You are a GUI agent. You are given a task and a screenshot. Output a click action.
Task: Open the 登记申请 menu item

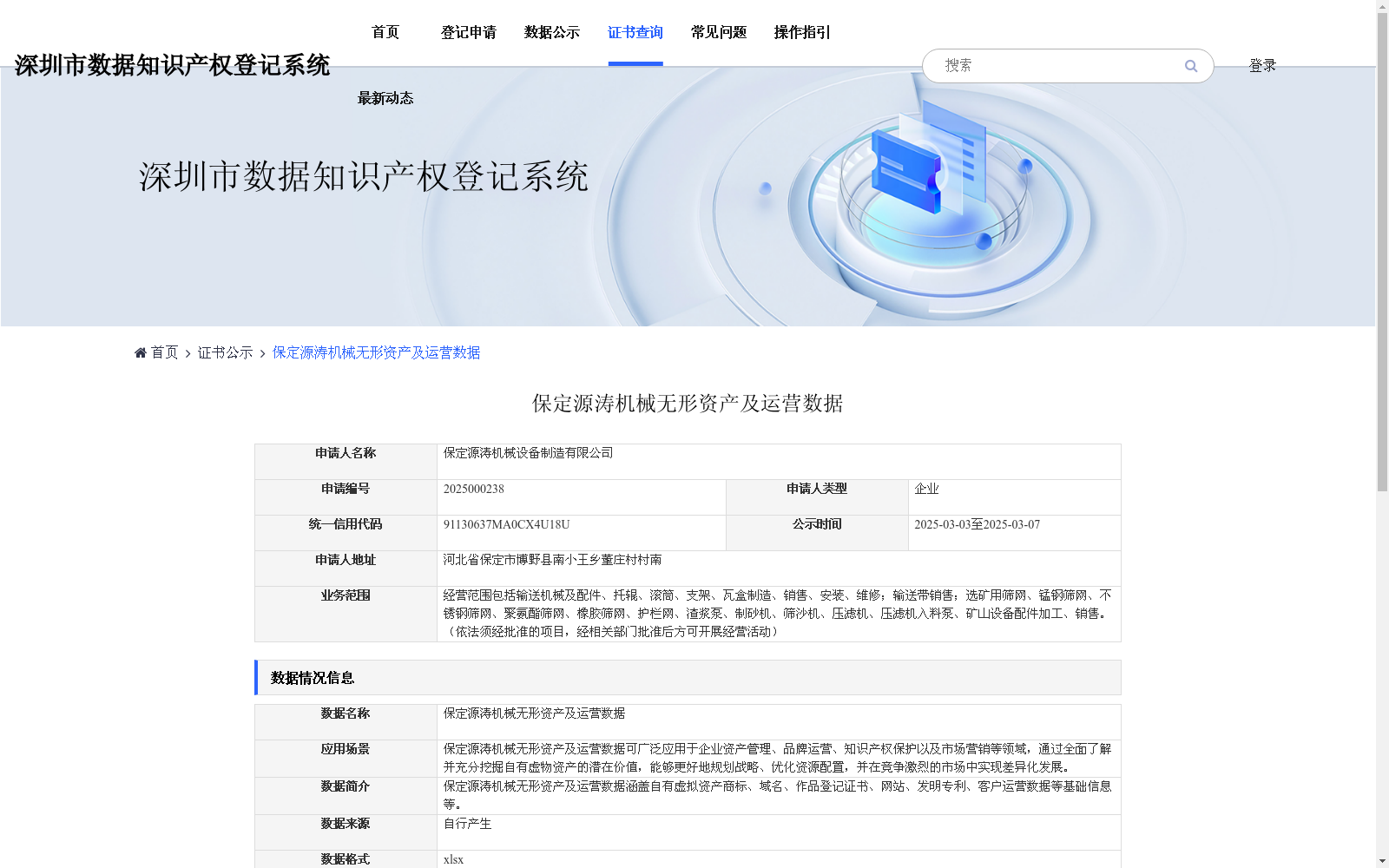coord(469,33)
